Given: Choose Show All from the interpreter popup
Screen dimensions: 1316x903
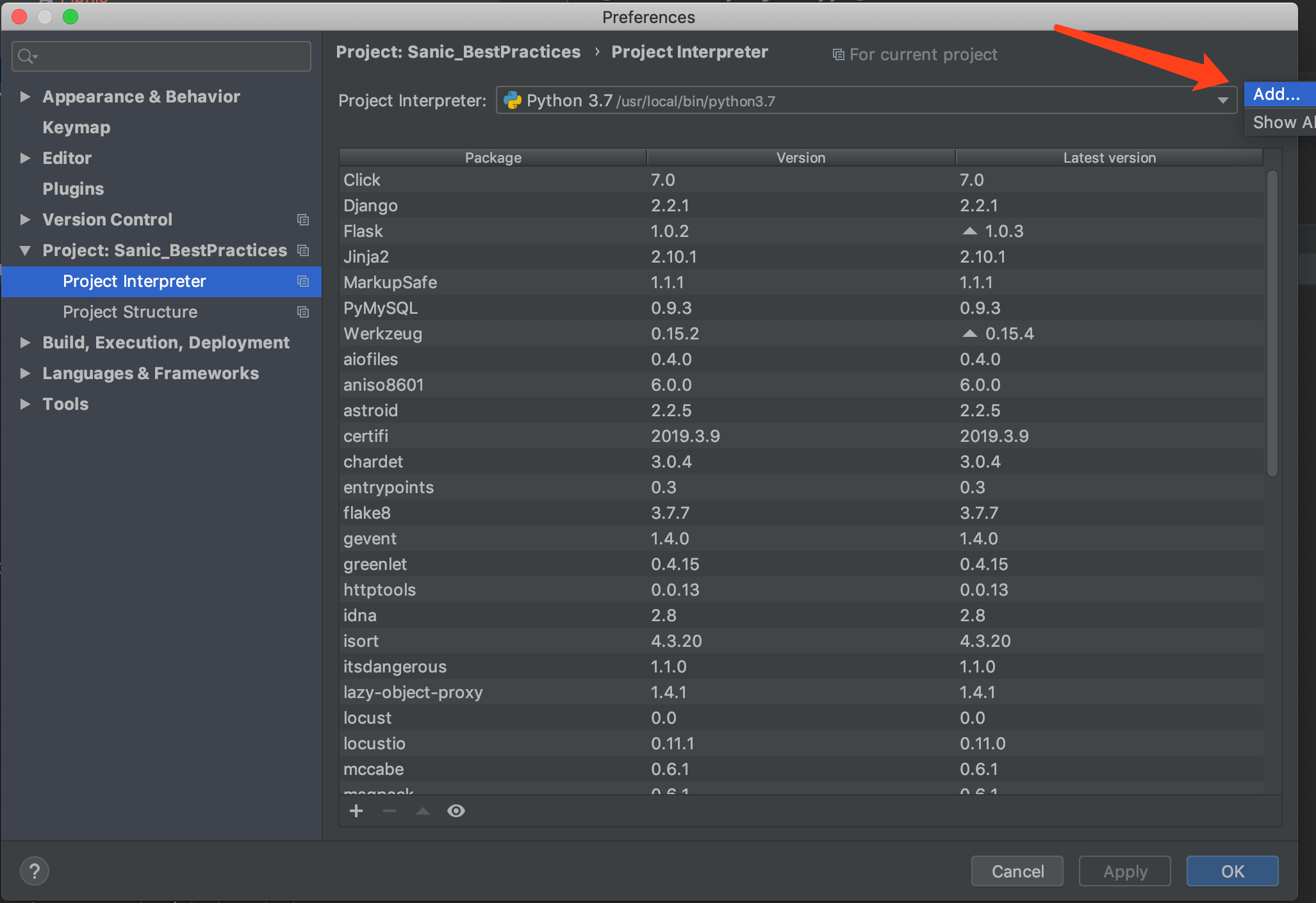Looking at the screenshot, I should (1281, 122).
